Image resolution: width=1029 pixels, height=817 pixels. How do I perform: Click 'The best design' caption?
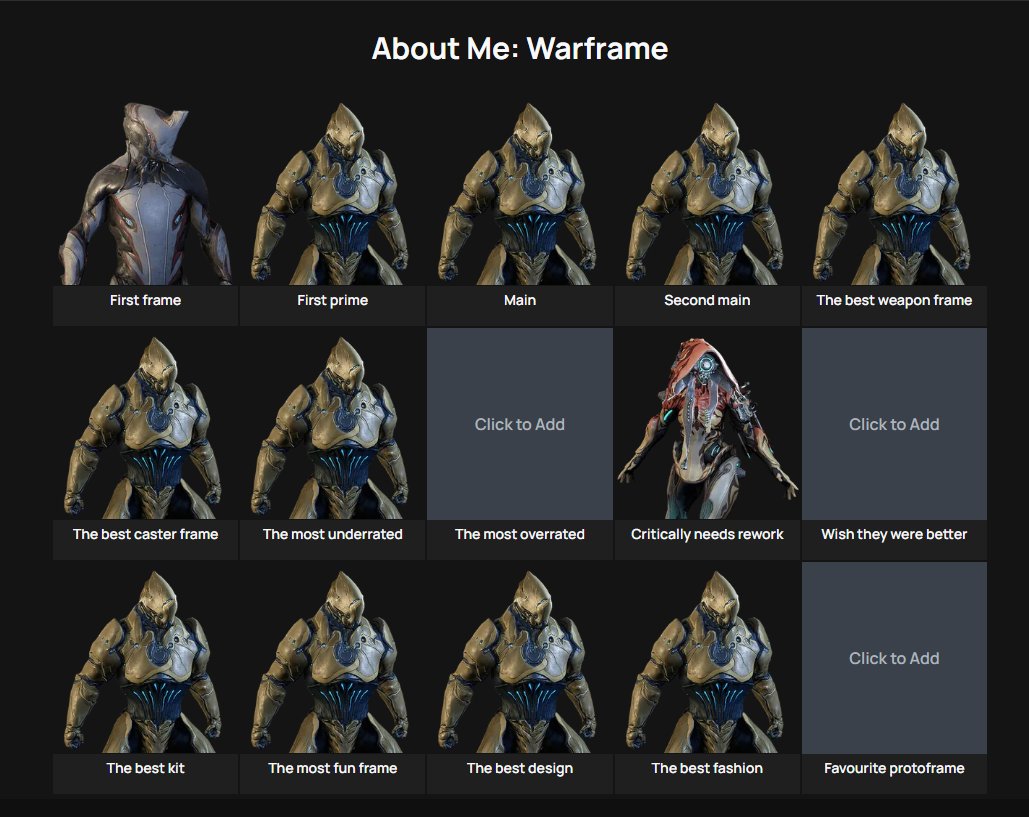pos(520,768)
